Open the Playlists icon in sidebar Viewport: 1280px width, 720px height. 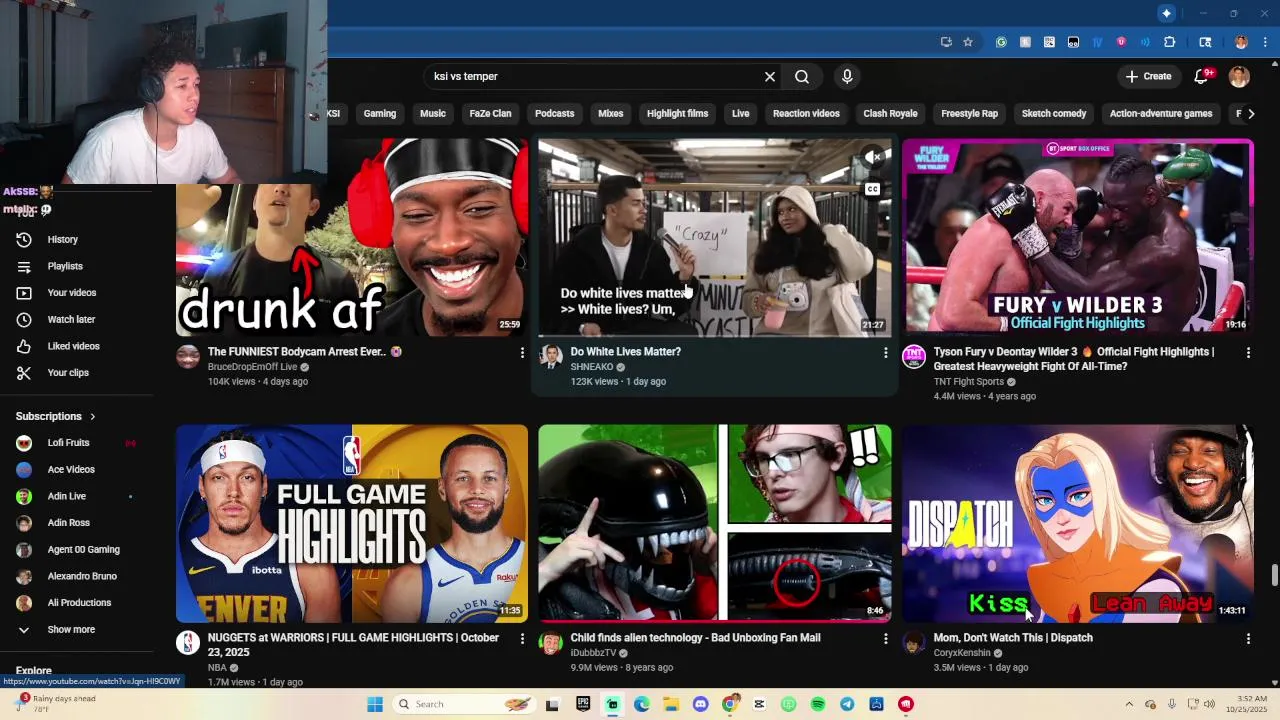click(x=24, y=266)
